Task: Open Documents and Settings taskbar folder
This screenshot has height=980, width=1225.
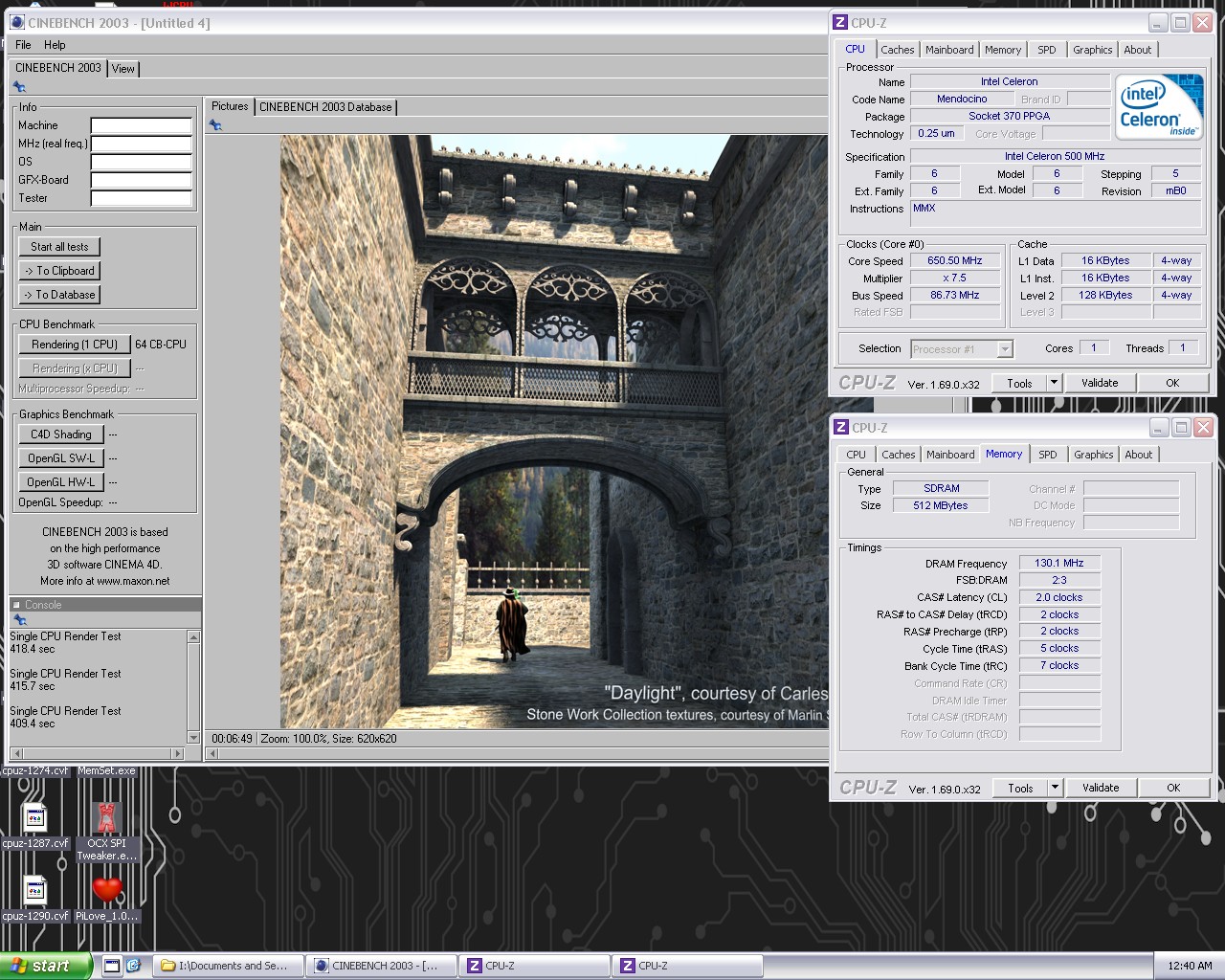Action: 229,966
